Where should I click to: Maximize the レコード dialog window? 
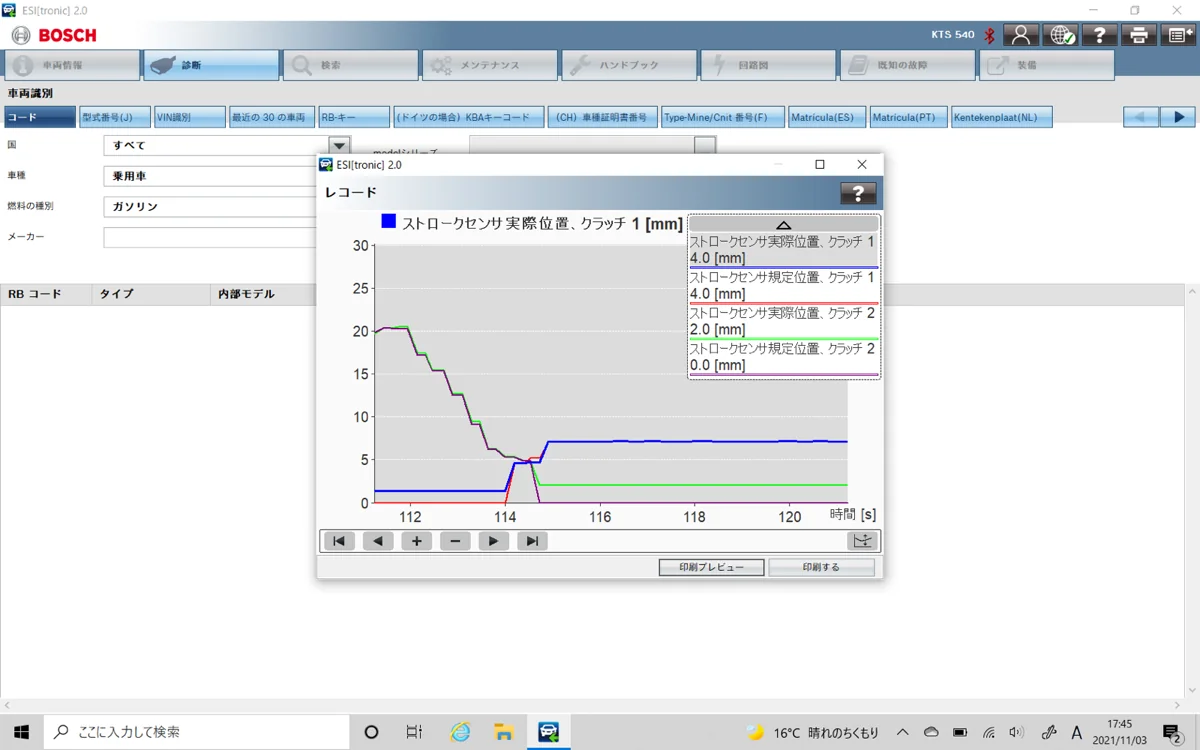tap(820, 165)
